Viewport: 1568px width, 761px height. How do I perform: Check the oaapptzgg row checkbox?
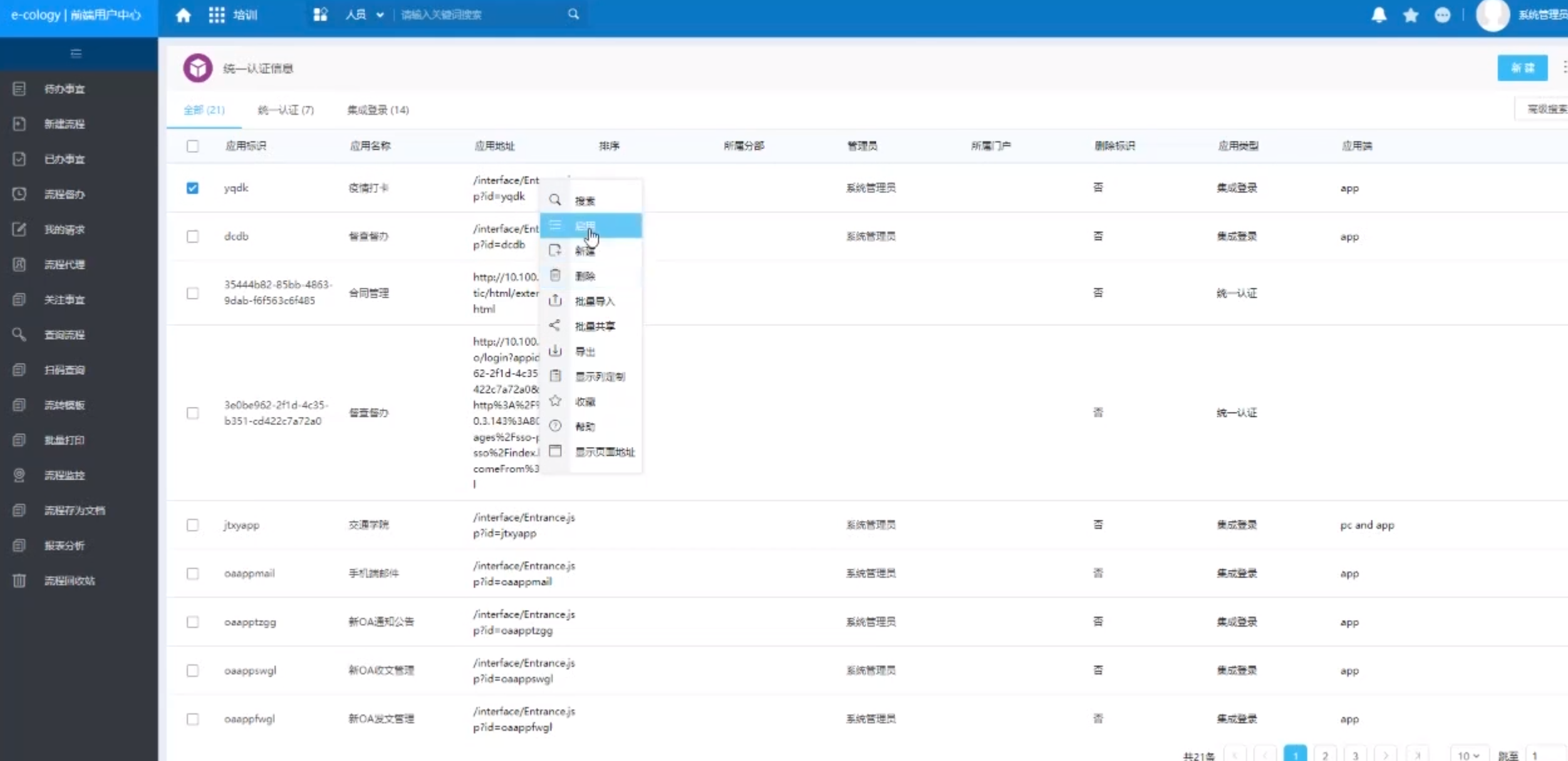coord(192,622)
